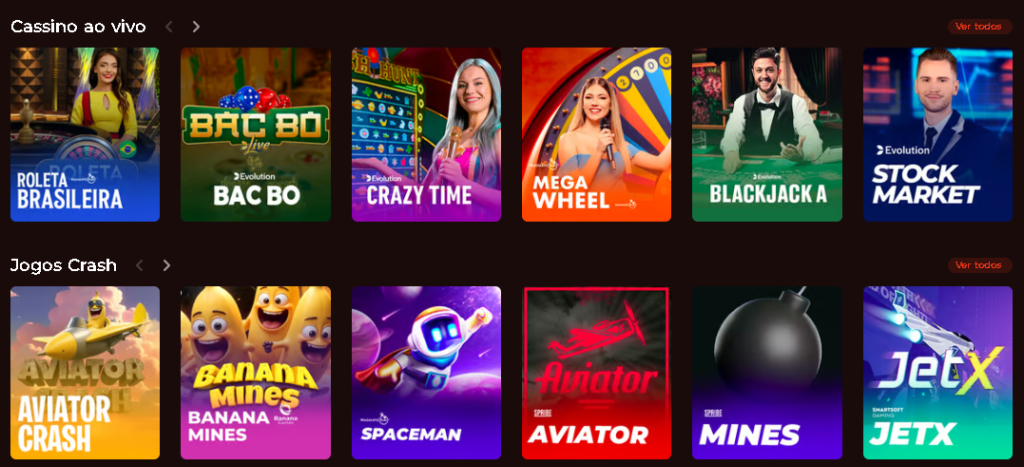
Task: Show next Cassino ao vivo games
Action: coord(196,27)
